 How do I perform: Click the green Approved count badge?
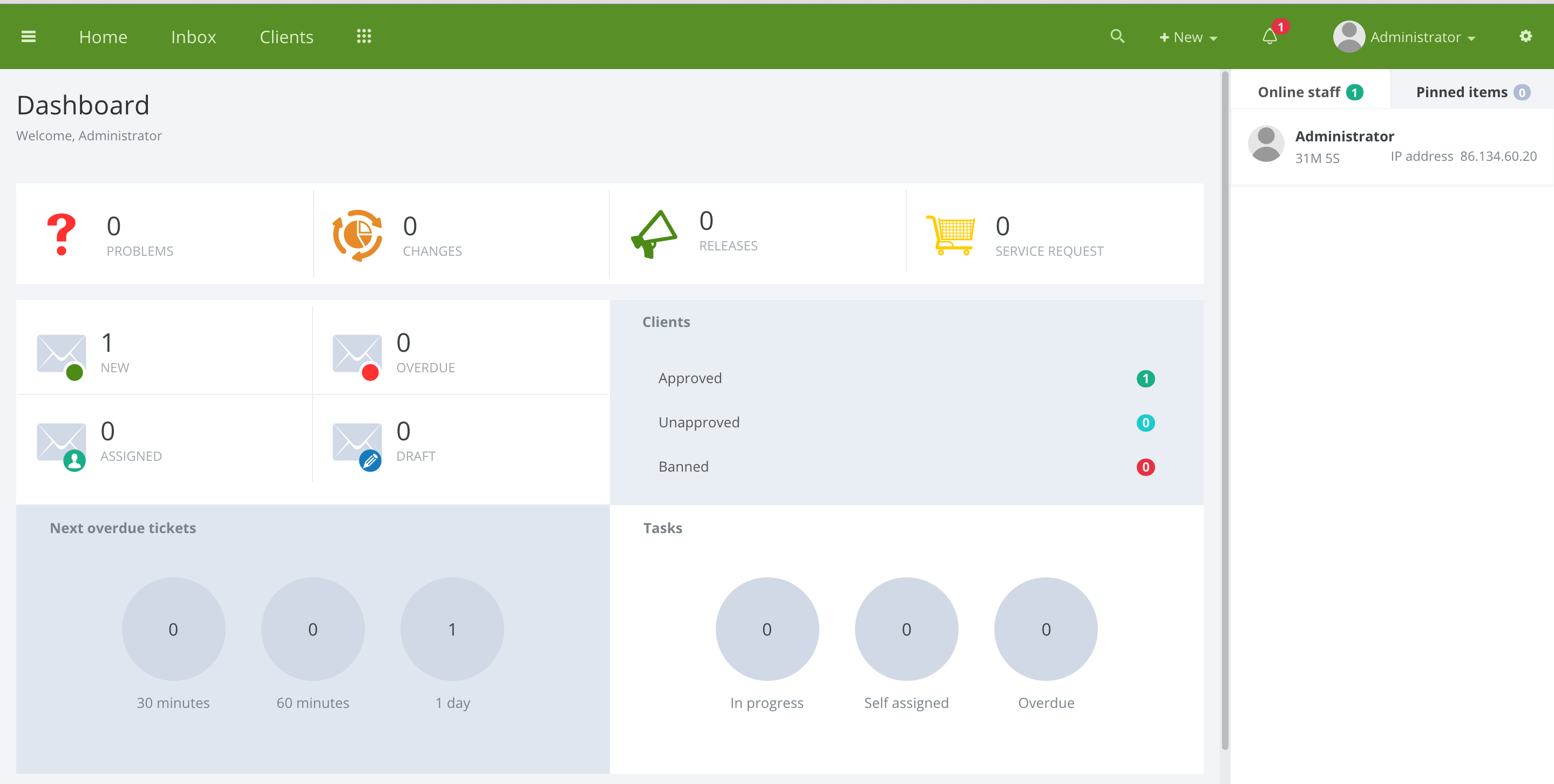click(x=1145, y=379)
